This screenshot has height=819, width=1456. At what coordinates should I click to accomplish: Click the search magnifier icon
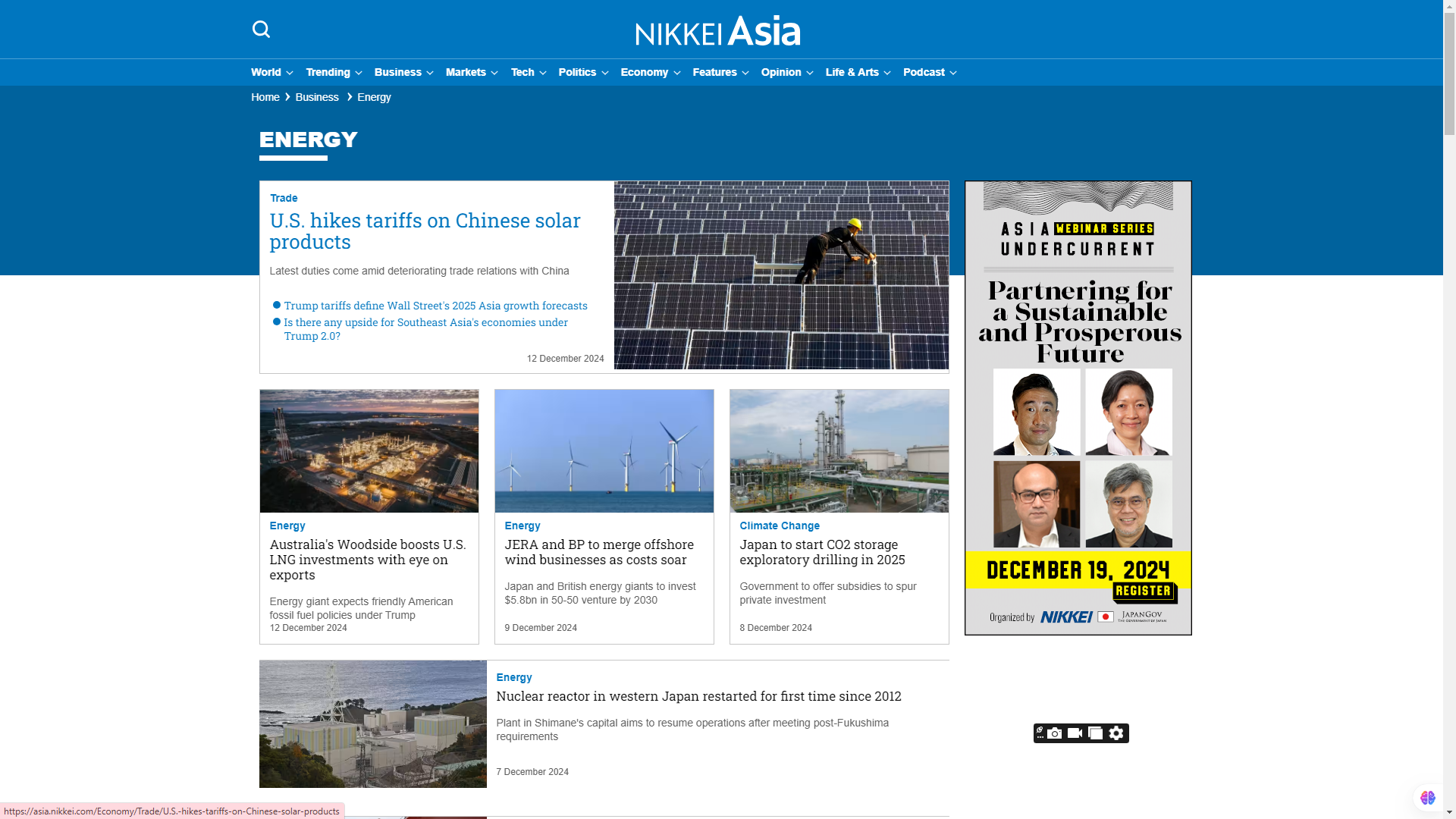261,30
